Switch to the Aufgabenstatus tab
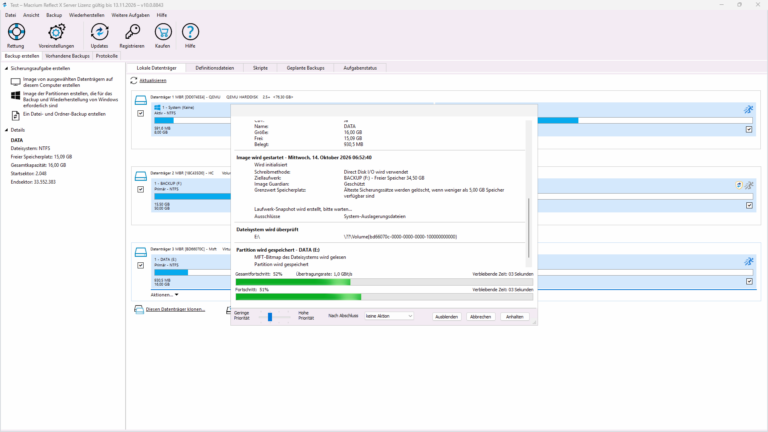Viewport: 768px width, 432px height. click(360, 68)
